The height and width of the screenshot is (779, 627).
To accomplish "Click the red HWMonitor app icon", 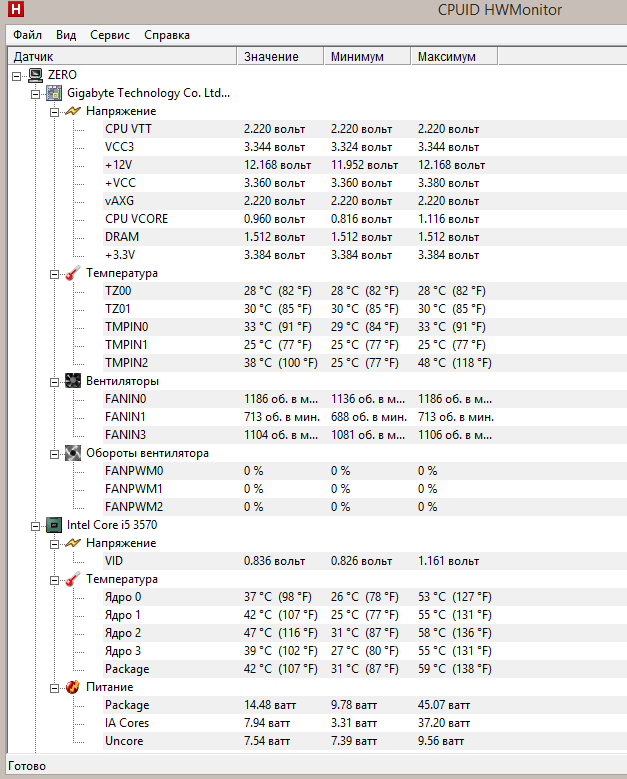I will (15, 10).
